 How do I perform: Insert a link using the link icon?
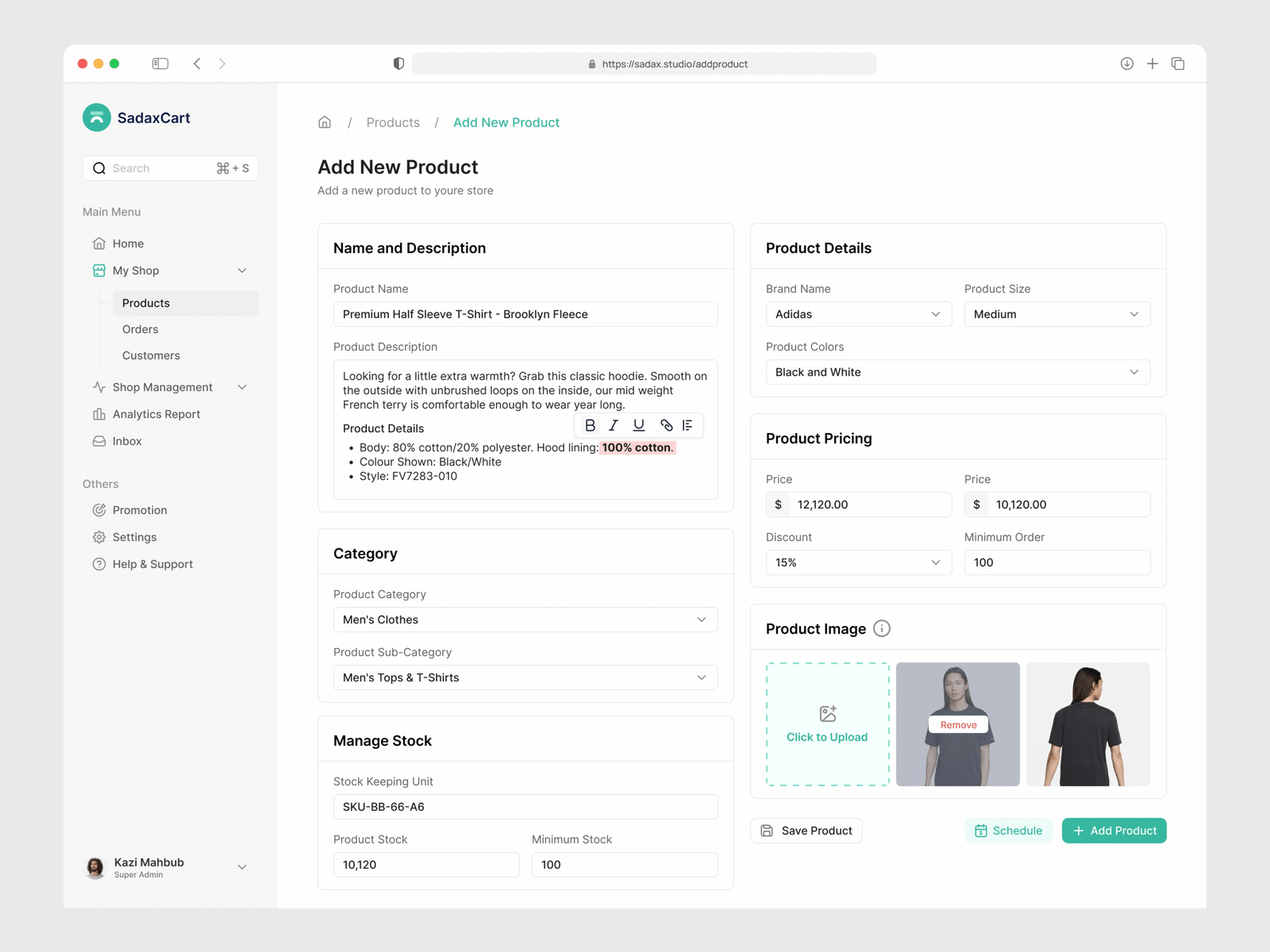pyautogui.click(x=666, y=425)
